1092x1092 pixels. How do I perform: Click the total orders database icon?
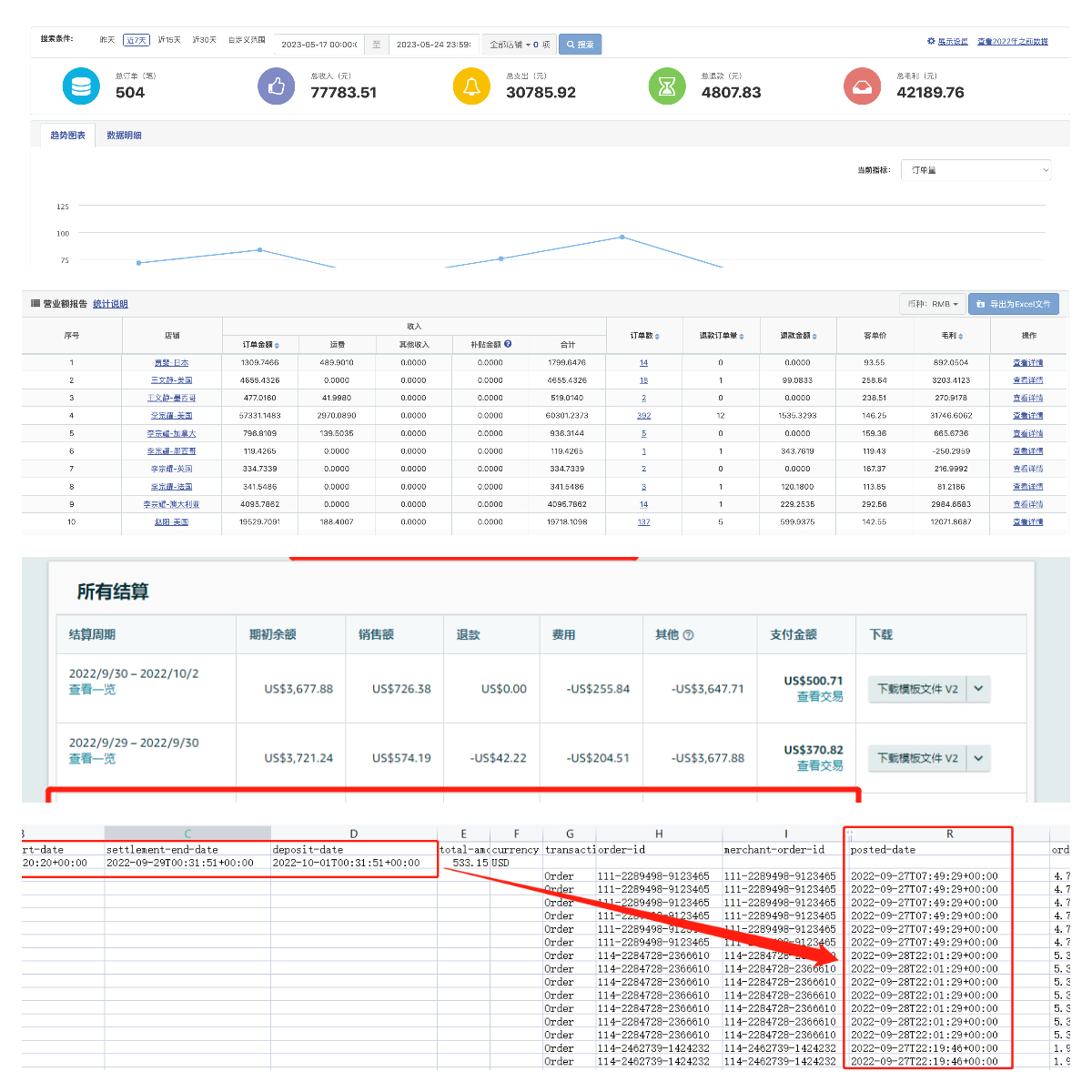point(81,86)
